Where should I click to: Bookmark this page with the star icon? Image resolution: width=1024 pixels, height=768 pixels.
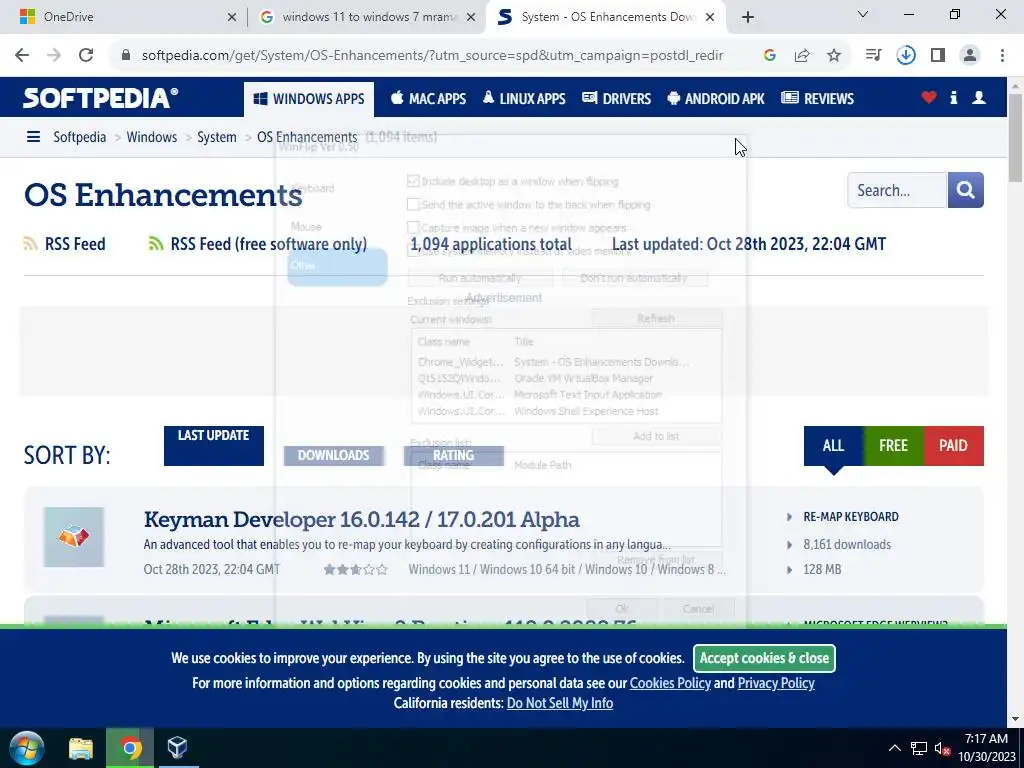point(834,56)
